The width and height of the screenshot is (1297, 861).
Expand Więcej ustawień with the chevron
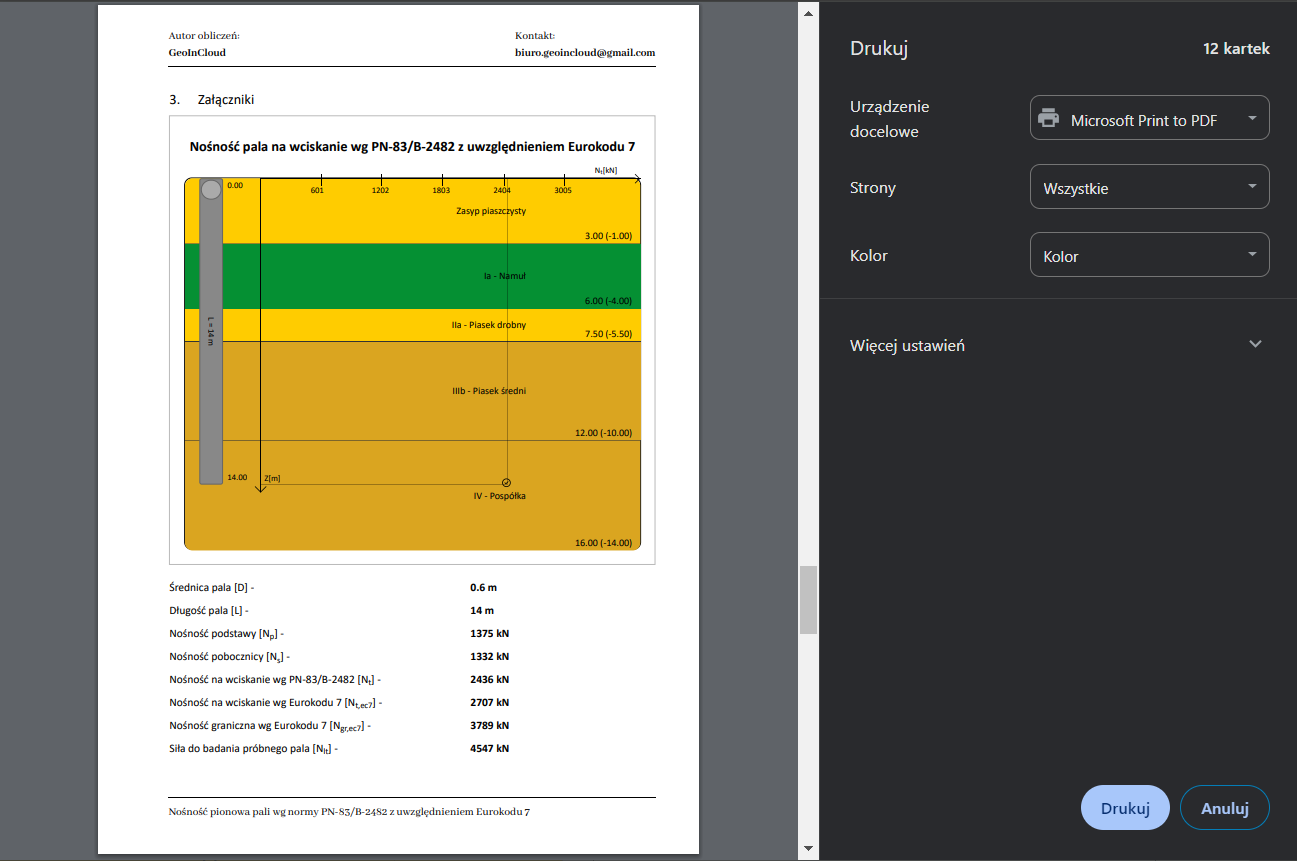[1256, 344]
